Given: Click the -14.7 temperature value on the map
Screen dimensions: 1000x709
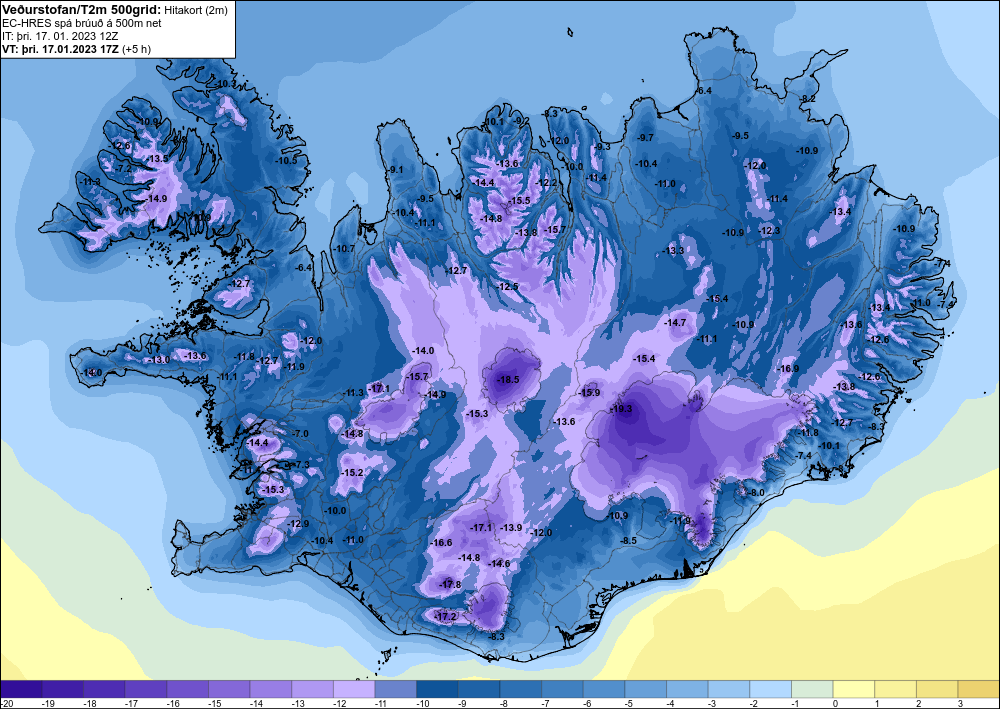Looking at the screenshot, I should click(x=675, y=323).
